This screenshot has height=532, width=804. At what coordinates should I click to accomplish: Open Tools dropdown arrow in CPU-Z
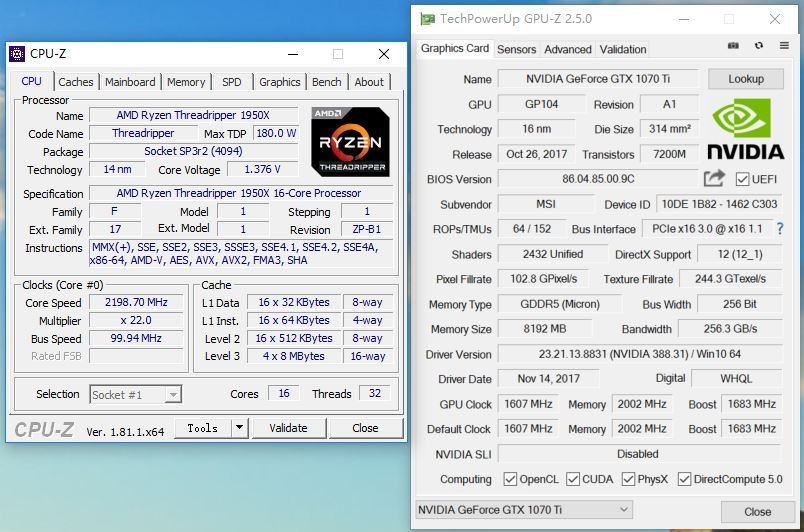pyautogui.click(x=239, y=427)
